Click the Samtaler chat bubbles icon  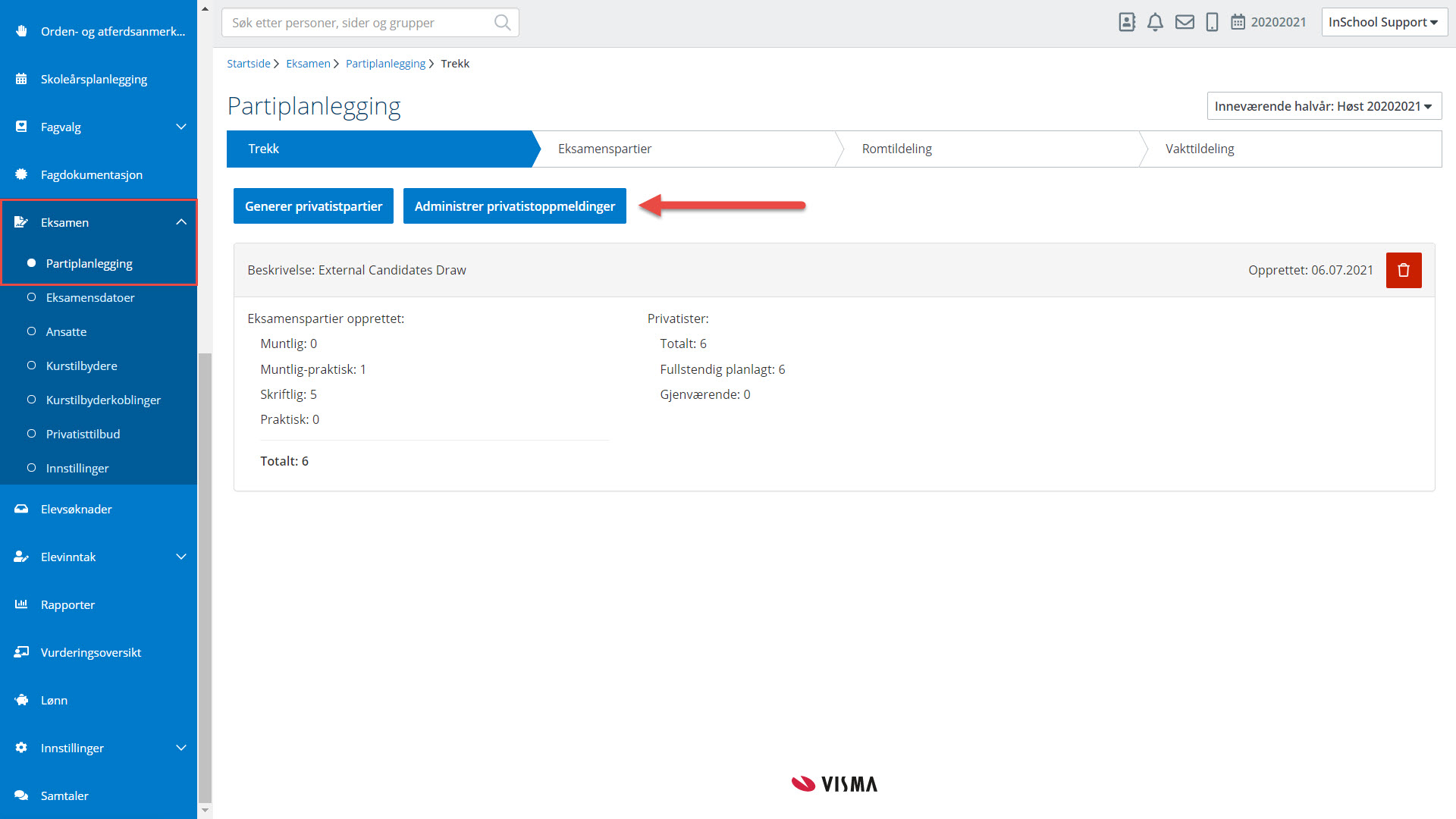point(21,795)
